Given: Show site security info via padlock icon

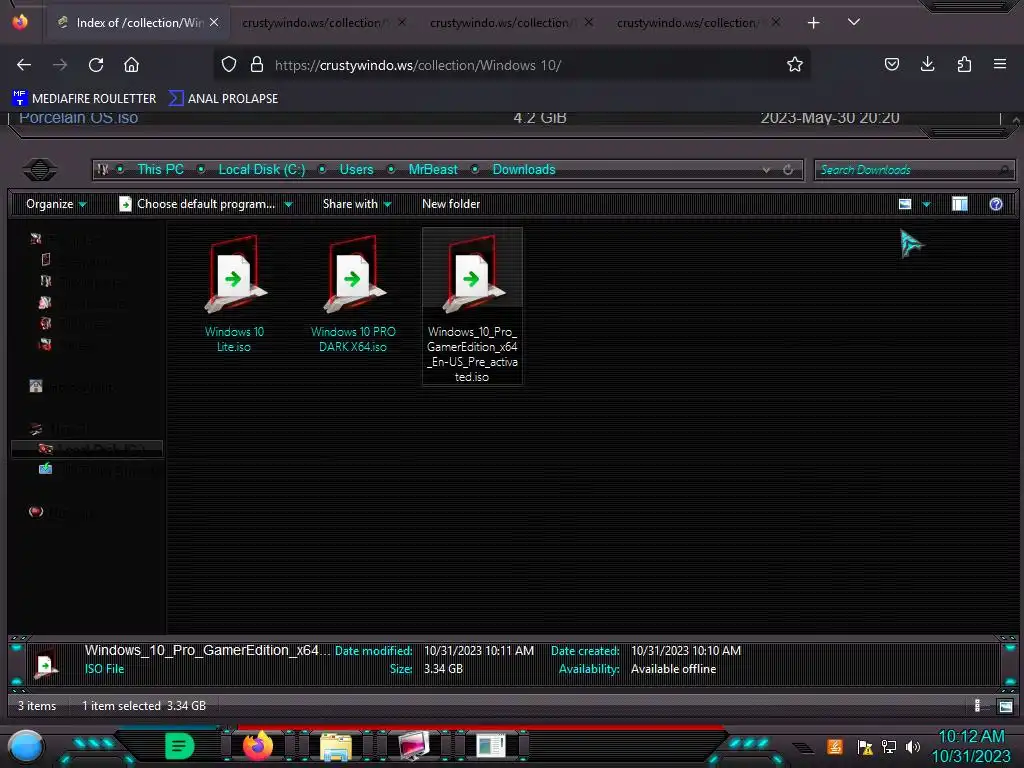Looking at the screenshot, I should point(257,65).
